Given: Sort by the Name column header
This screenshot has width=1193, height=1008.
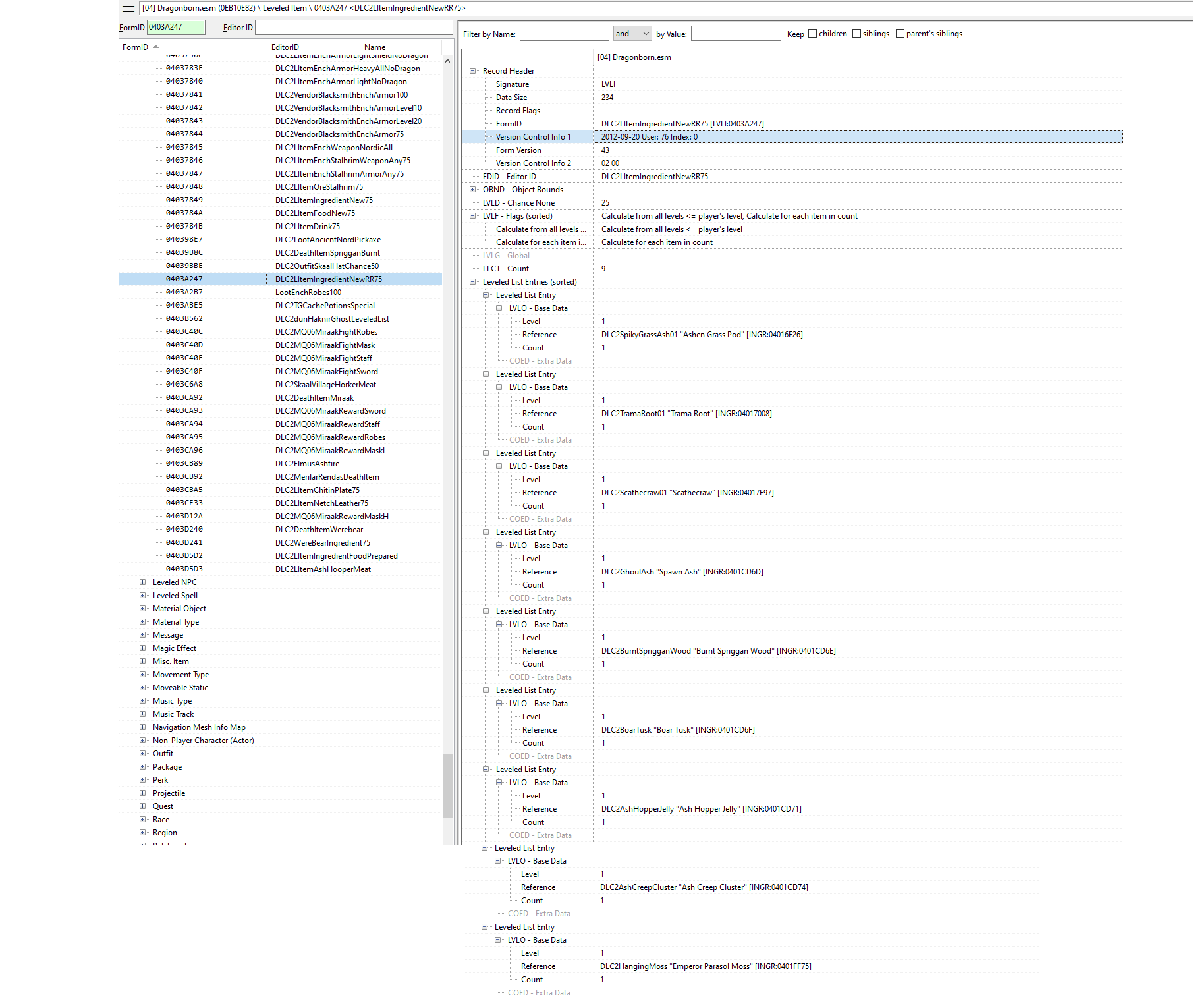Looking at the screenshot, I should pyautogui.click(x=402, y=47).
